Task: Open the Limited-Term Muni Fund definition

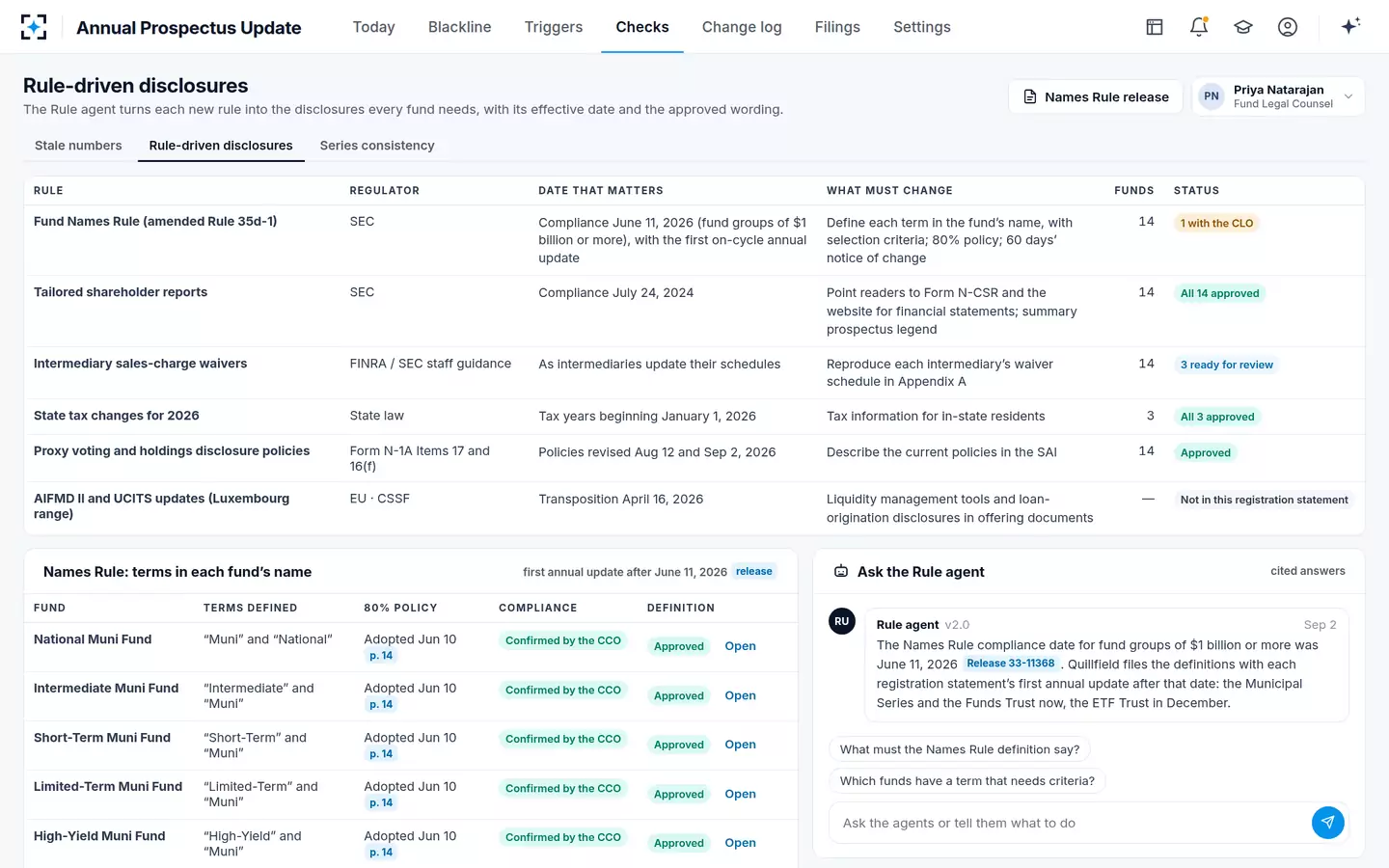Action: (740, 794)
